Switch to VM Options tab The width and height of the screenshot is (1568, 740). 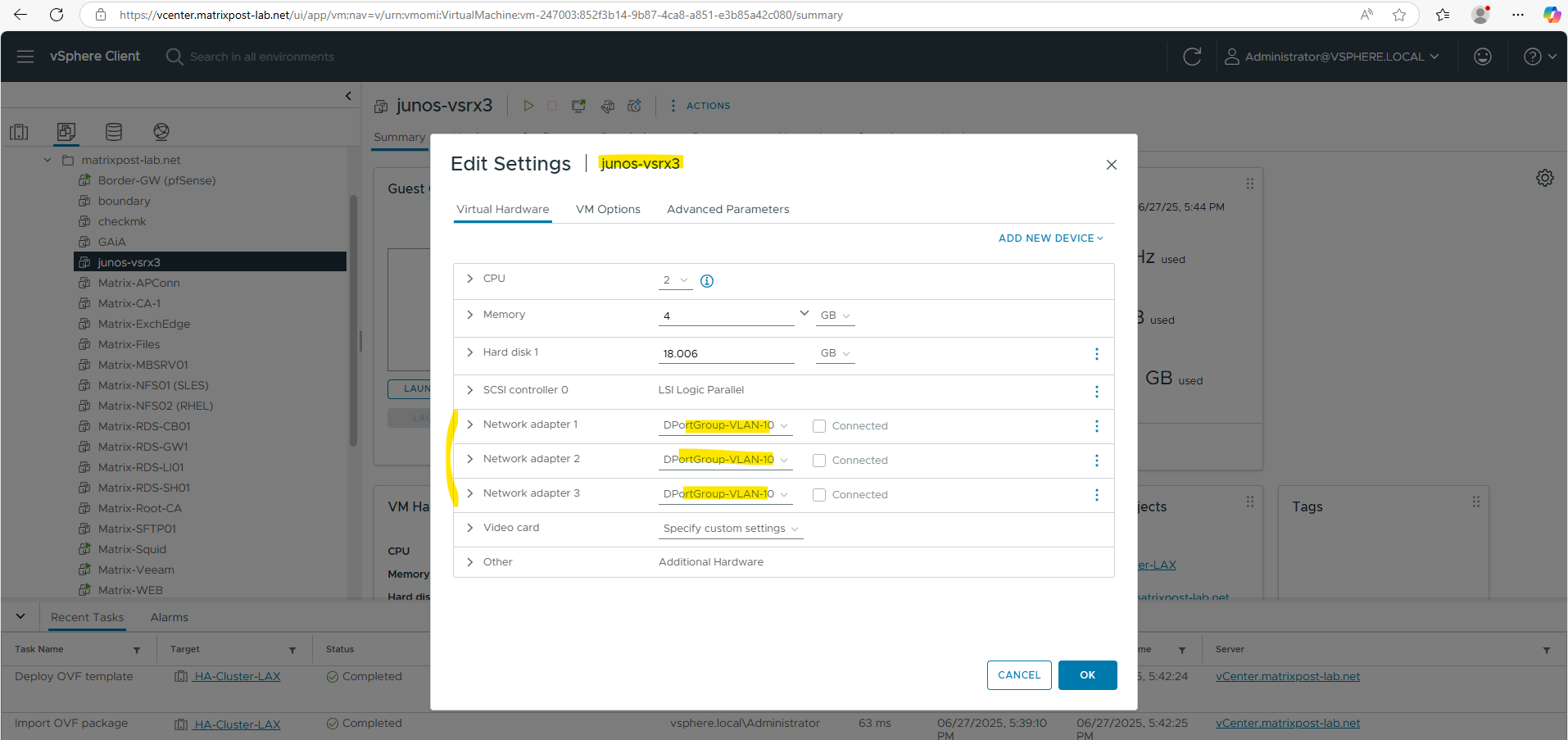[x=608, y=210]
